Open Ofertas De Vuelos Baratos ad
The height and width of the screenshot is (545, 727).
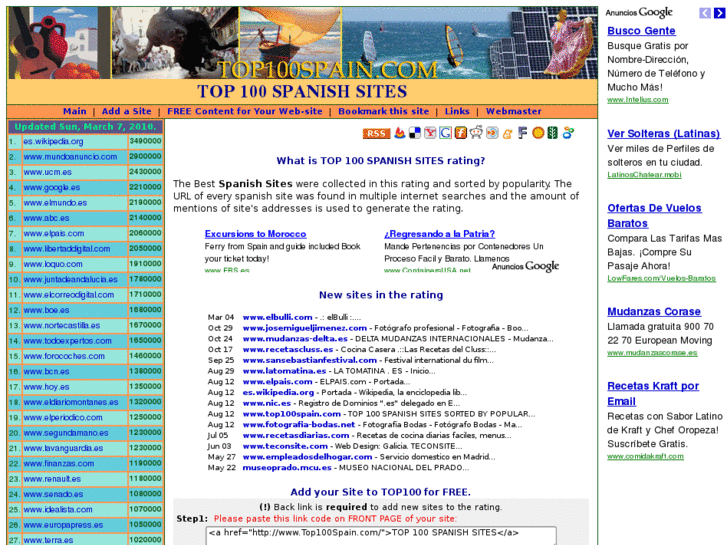pos(654,216)
